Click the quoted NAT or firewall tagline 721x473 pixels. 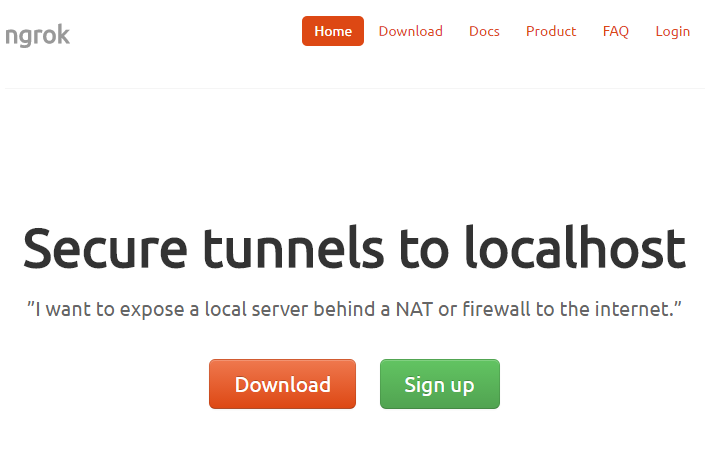(x=354, y=309)
